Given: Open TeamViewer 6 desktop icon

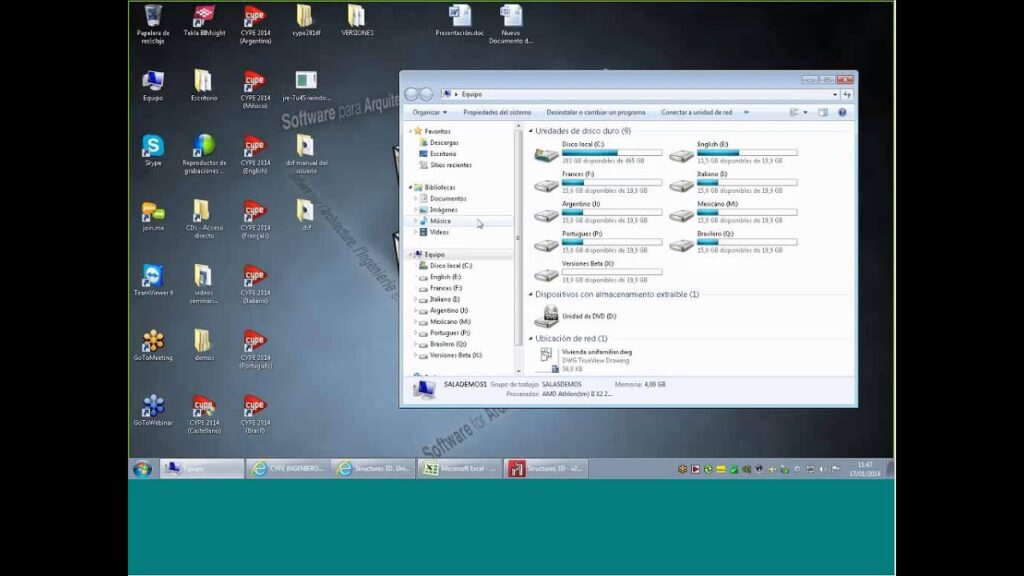Looking at the screenshot, I should click(153, 276).
